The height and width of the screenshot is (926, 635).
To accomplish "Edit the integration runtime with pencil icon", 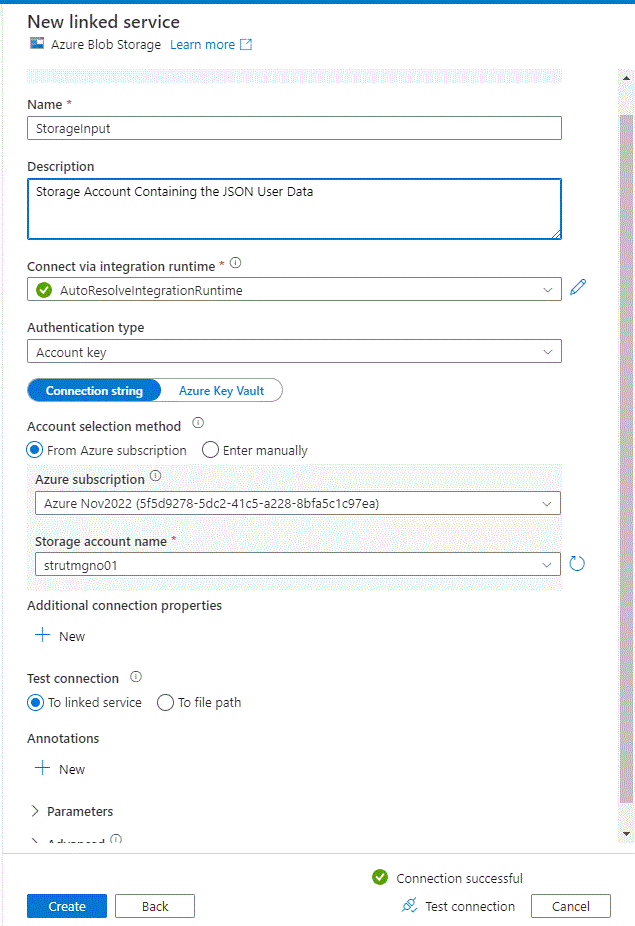I will [578, 287].
